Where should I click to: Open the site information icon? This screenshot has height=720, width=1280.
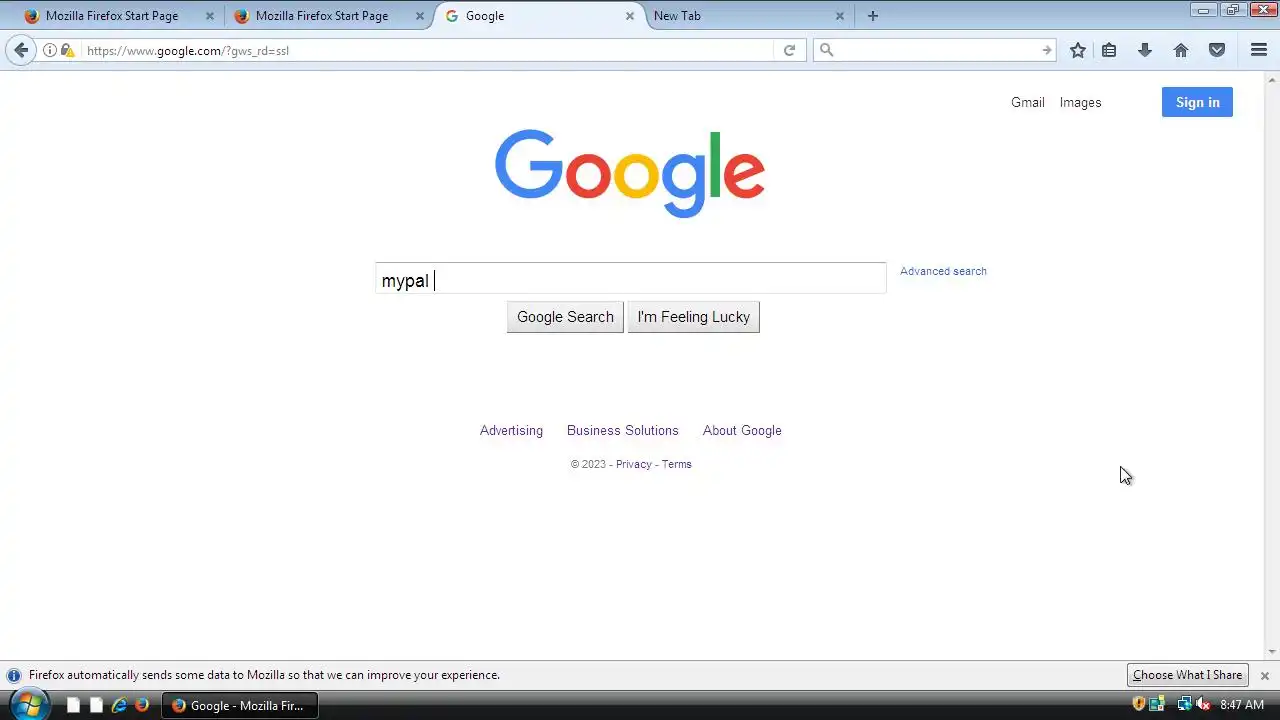pos(50,50)
